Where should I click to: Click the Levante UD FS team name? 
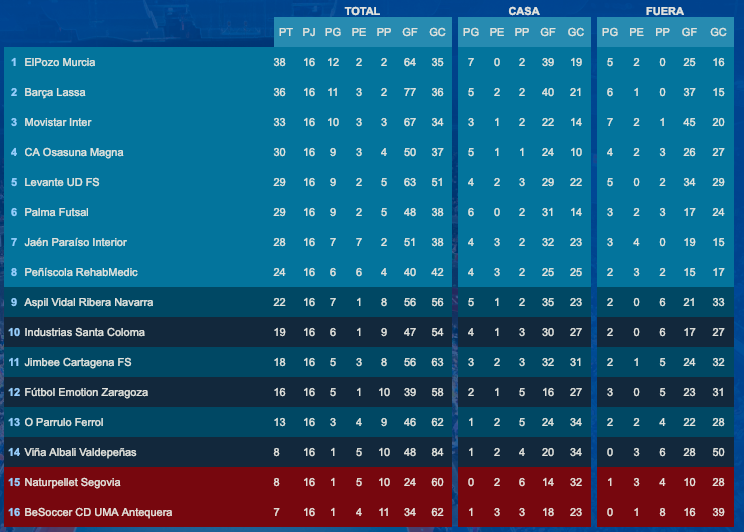coord(60,182)
